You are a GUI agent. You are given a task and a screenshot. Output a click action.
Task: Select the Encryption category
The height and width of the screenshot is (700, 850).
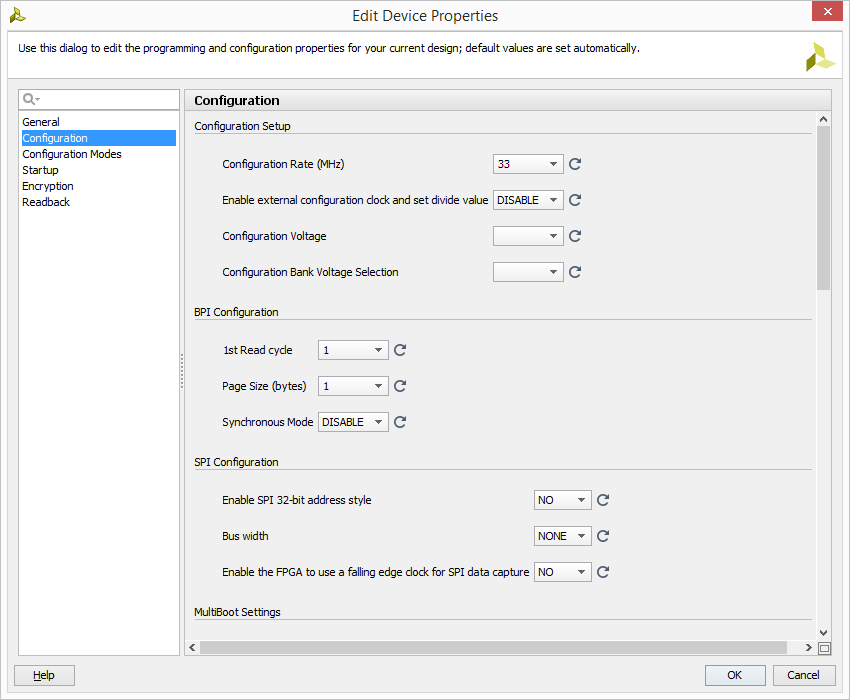pyautogui.click(x=99, y=186)
